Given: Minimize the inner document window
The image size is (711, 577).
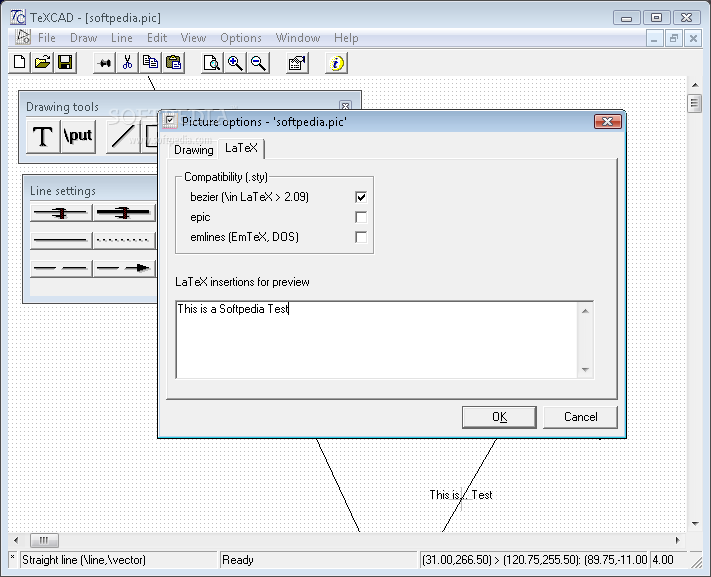Looking at the screenshot, I should 654,39.
